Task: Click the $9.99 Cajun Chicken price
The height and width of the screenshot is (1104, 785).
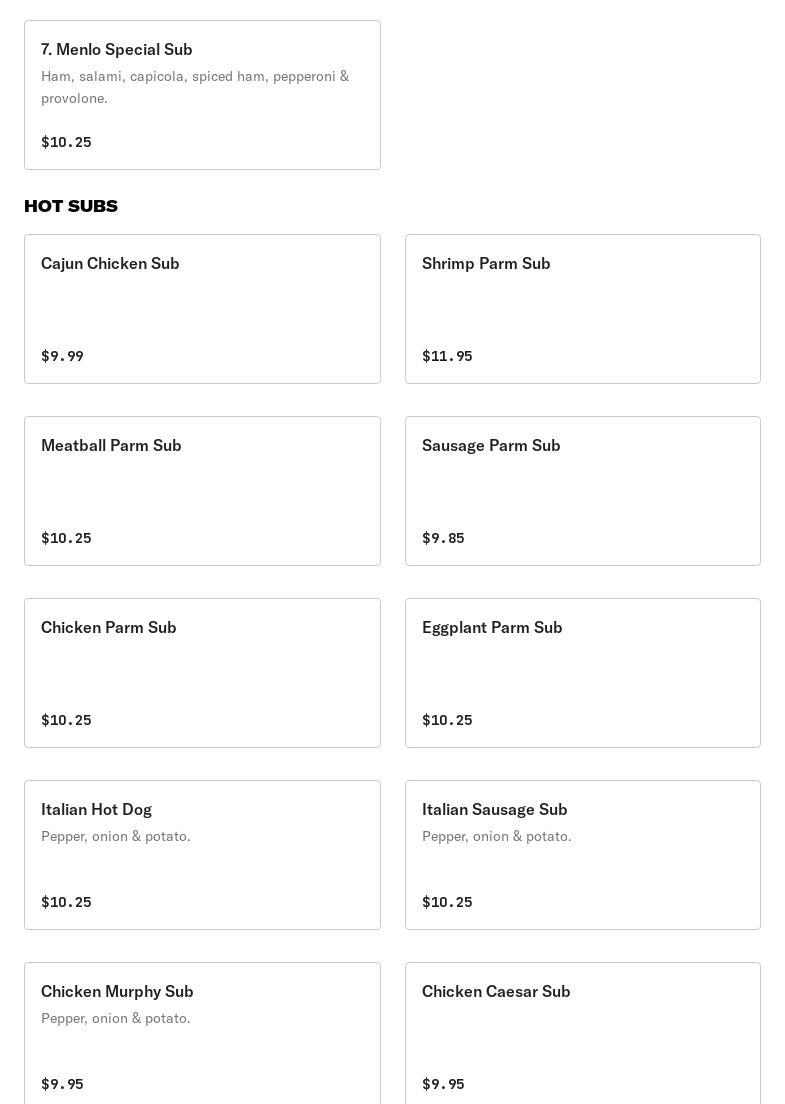Action: [x=62, y=356]
